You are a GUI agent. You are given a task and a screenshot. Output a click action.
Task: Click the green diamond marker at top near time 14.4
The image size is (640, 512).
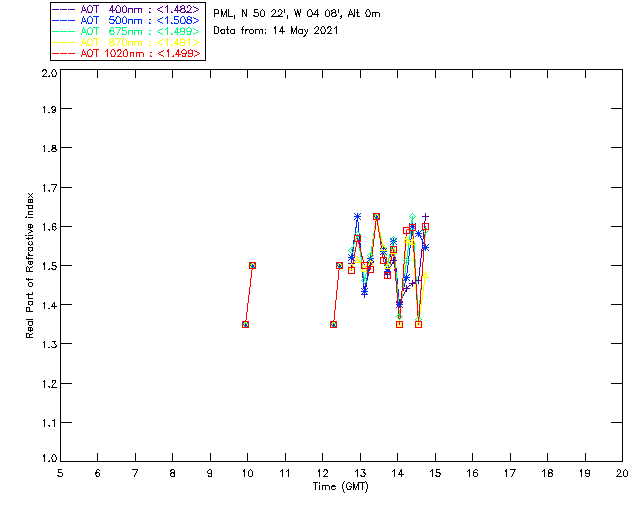click(x=412, y=216)
